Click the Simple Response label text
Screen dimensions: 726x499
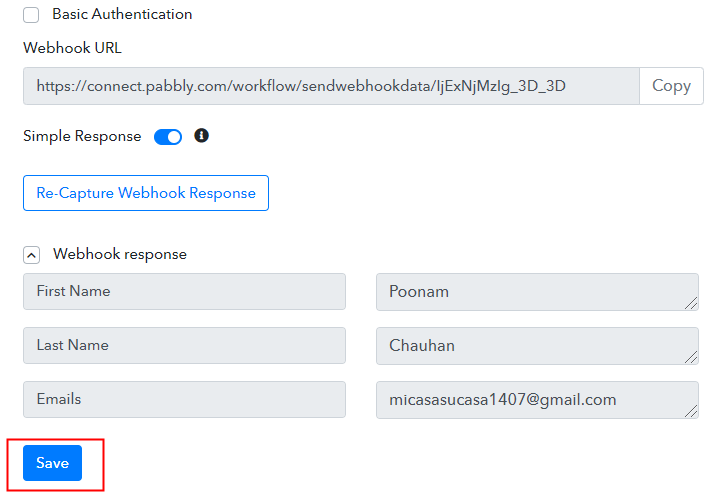pyautogui.click(x=82, y=137)
